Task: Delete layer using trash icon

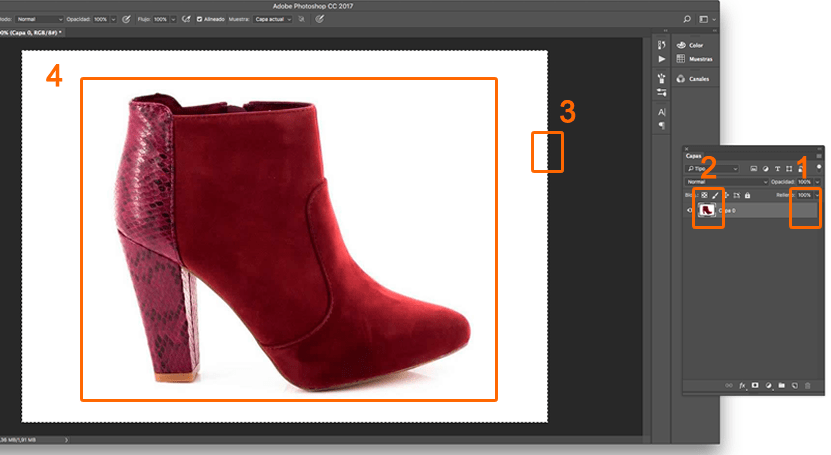Action: tap(807, 384)
